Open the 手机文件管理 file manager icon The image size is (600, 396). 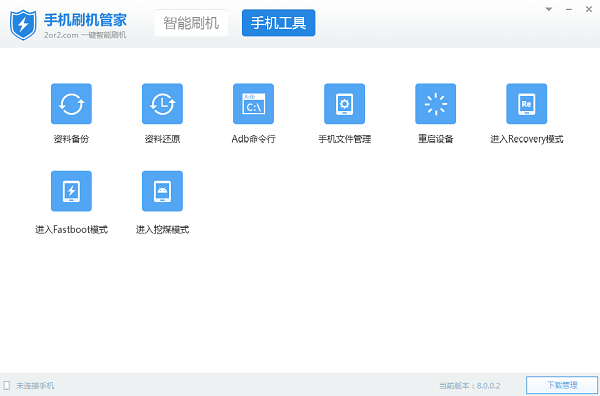pos(344,104)
